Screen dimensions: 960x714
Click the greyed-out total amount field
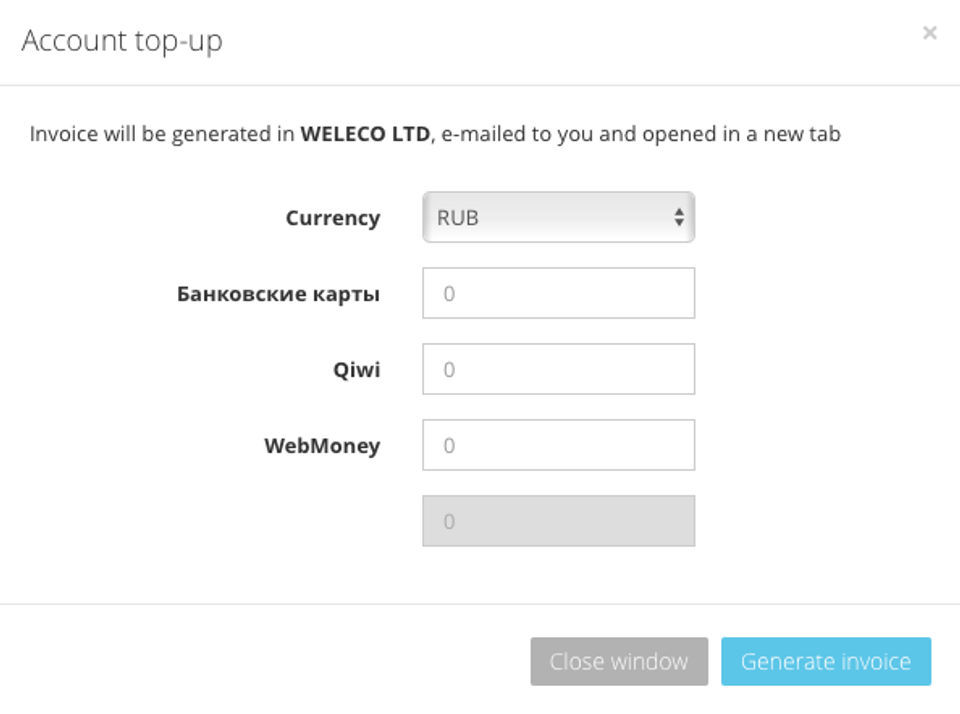pyautogui.click(x=558, y=521)
